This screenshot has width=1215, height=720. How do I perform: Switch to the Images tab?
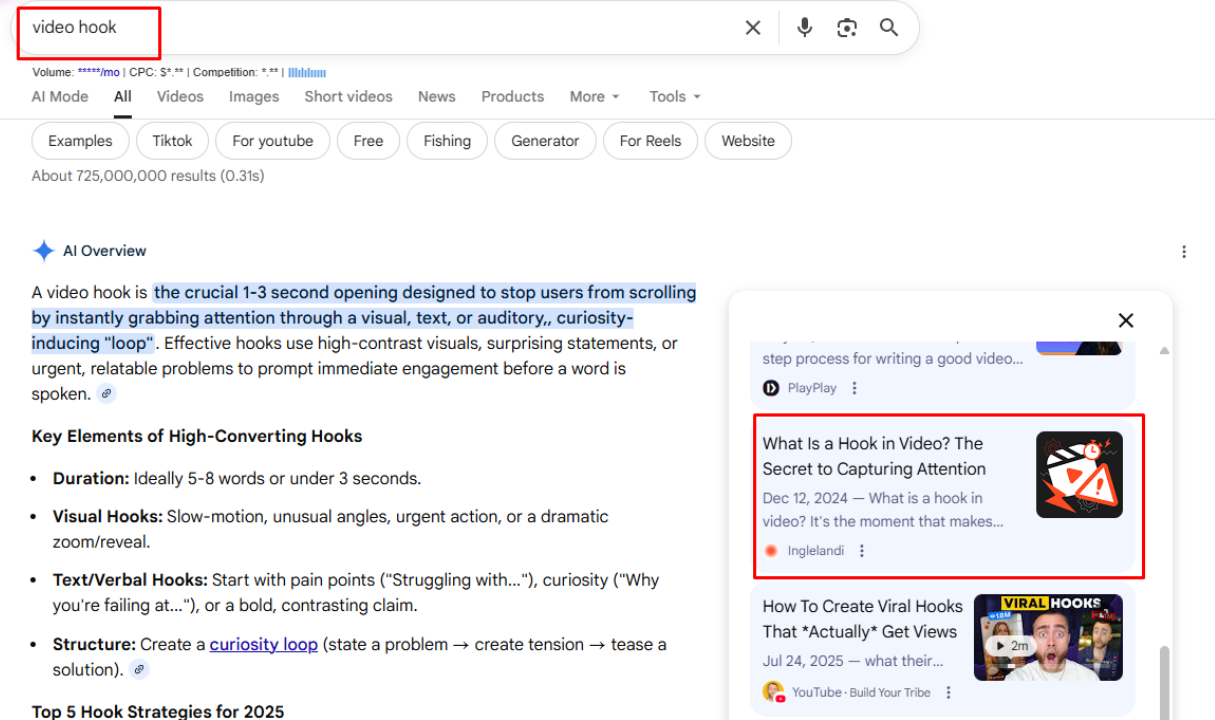point(253,96)
